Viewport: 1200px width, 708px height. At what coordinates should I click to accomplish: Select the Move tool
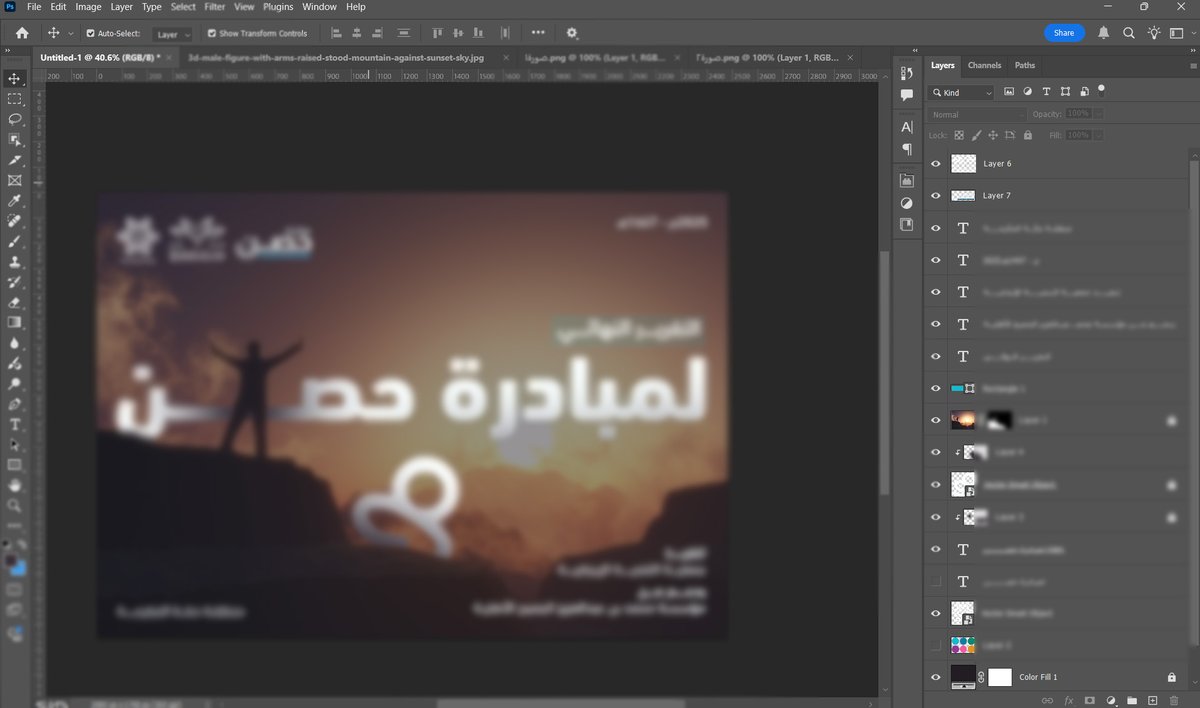(x=14, y=77)
